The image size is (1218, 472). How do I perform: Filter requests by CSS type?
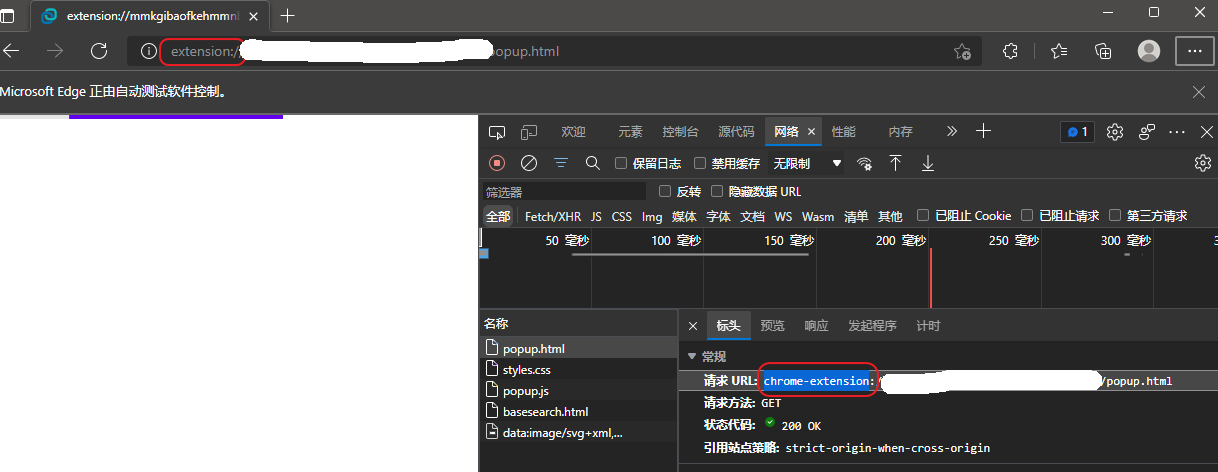pos(622,217)
